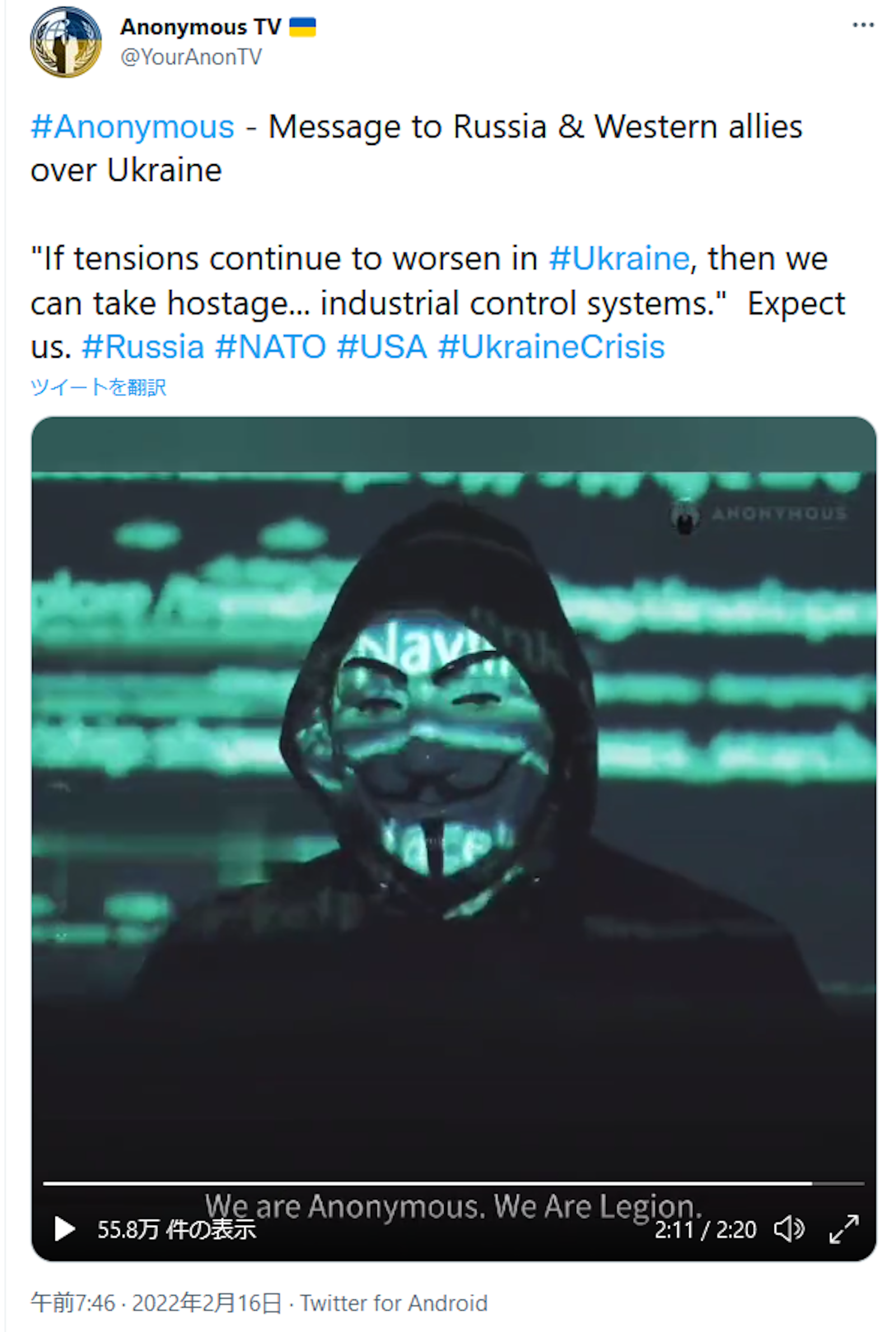
Task: Seek along the video progress bar
Action: click(453, 1184)
